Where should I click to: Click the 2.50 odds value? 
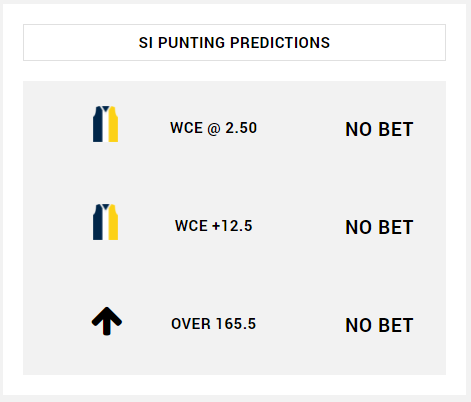241,128
